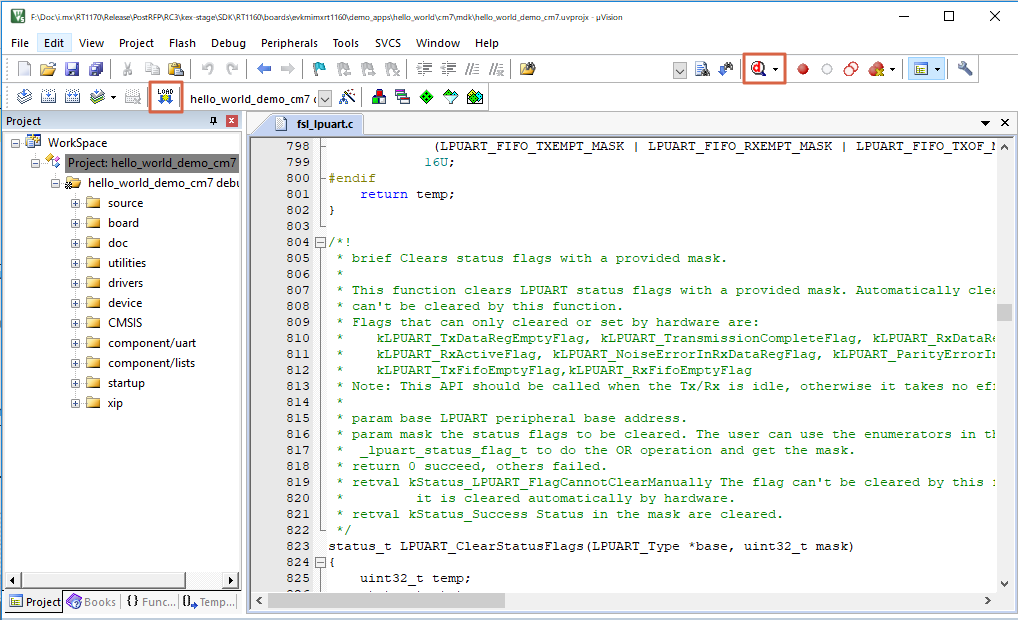
Task: Insert breakpoint with red circle icon
Action: pos(803,69)
